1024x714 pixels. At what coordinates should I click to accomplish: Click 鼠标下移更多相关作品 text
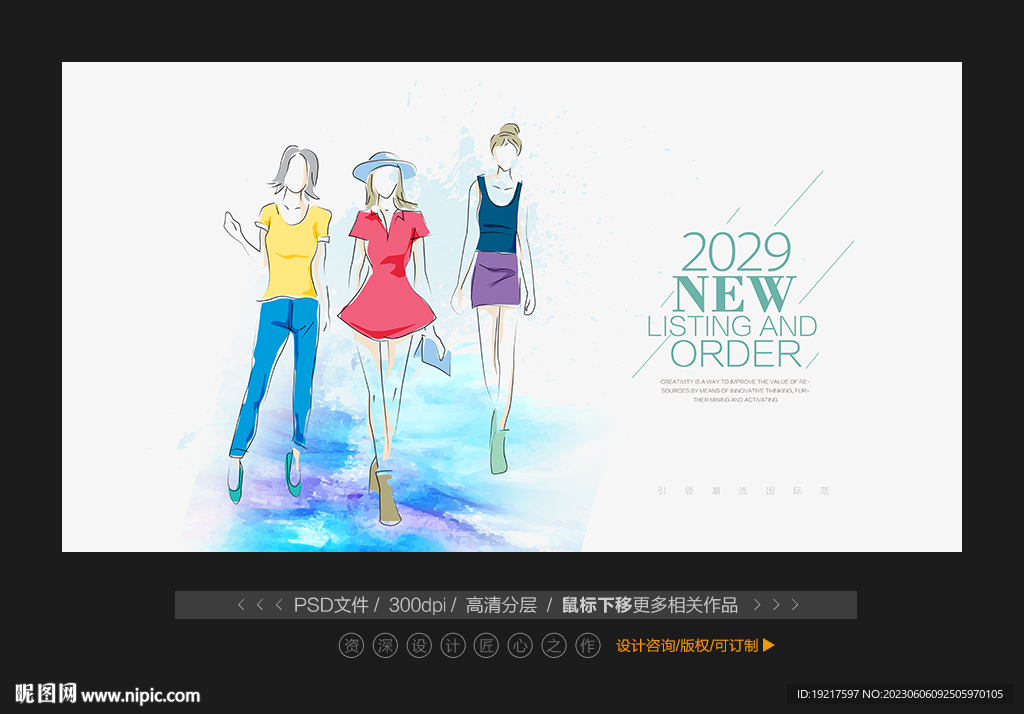[650, 605]
